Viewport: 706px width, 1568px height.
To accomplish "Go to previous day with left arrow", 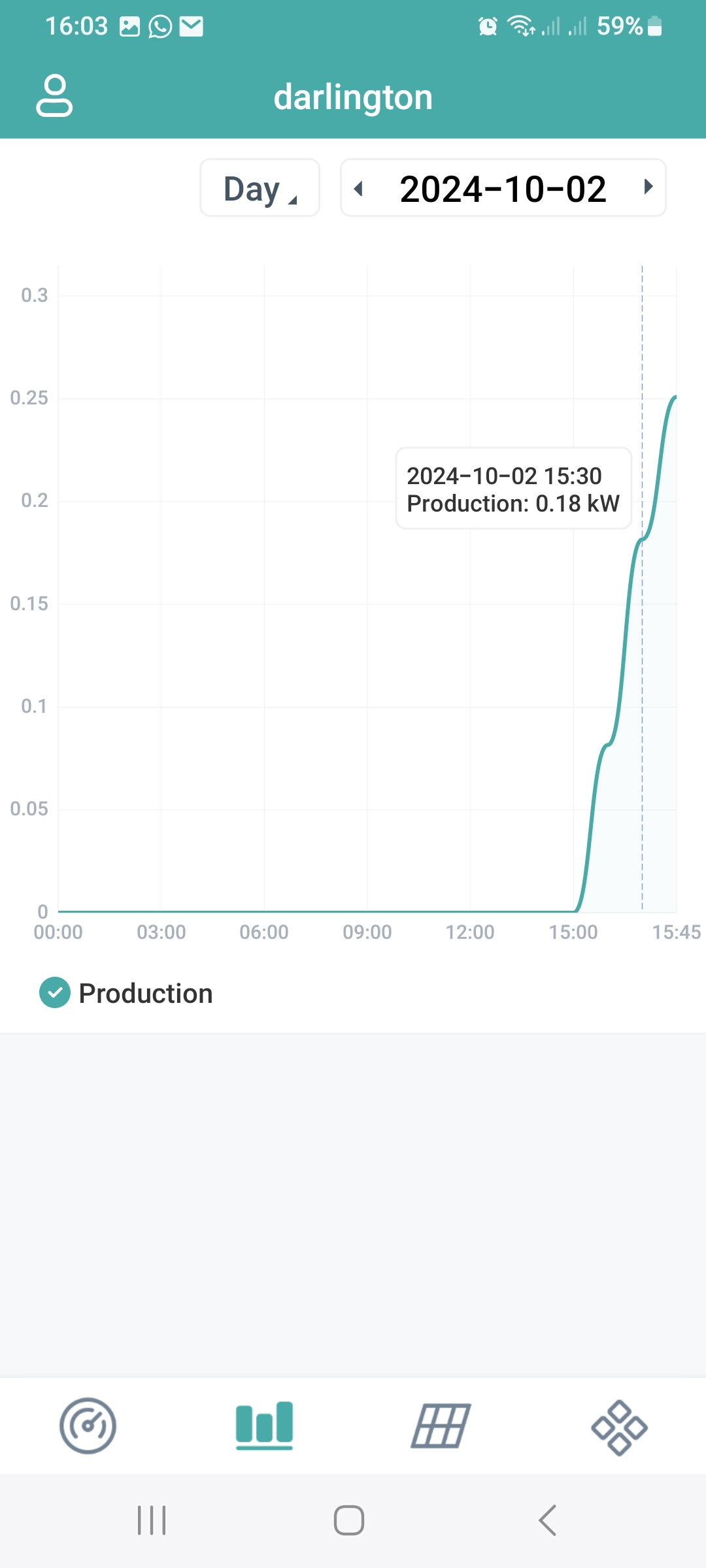I will click(x=358, y=188).
